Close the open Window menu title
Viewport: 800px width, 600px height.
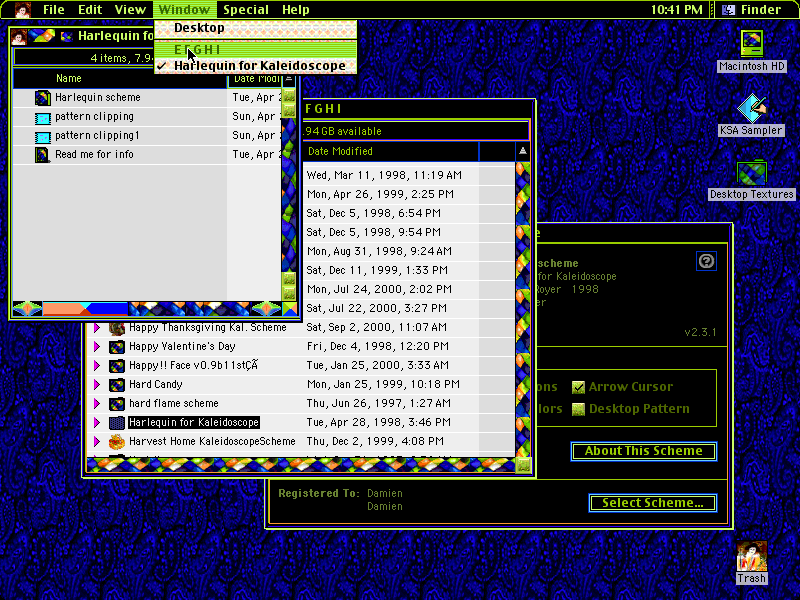184,9
